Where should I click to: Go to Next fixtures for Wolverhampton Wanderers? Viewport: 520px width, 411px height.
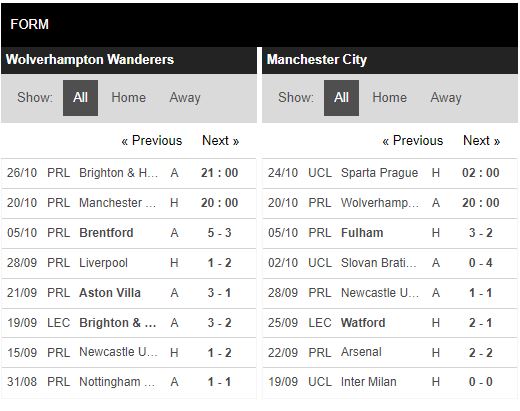pyautogui.click(x=220, y=141)
